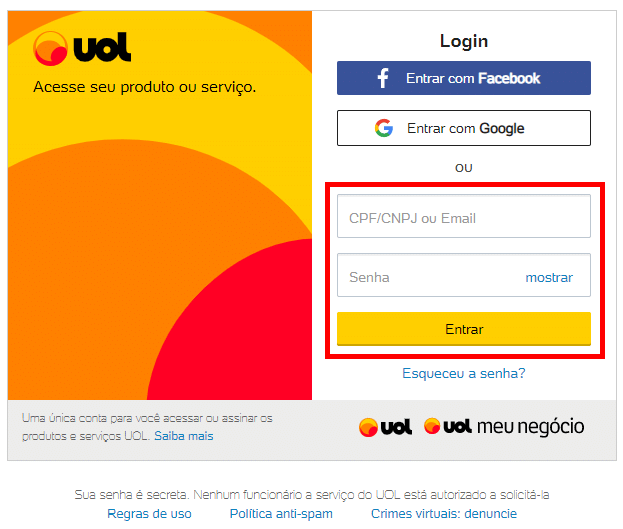The width and height of the screenshot is (623, 529).
Task: Sign in using Entrar com Facebook
Action: [464, 78]
